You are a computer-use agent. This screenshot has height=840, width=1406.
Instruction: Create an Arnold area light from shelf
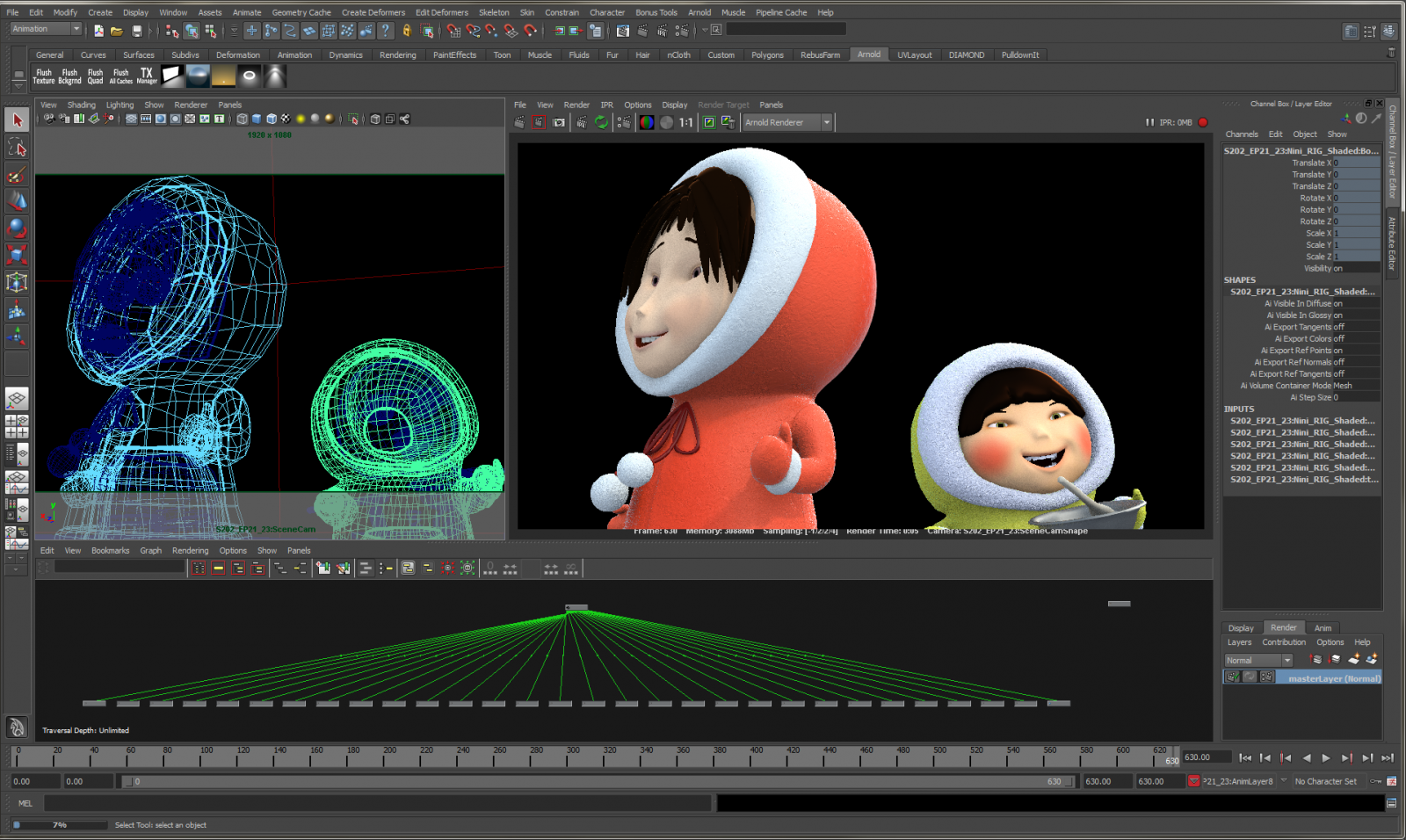pos(172,76)
